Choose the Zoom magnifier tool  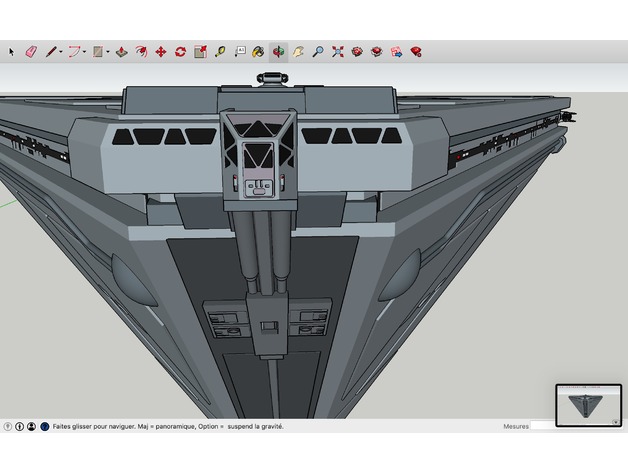(318, 52)
